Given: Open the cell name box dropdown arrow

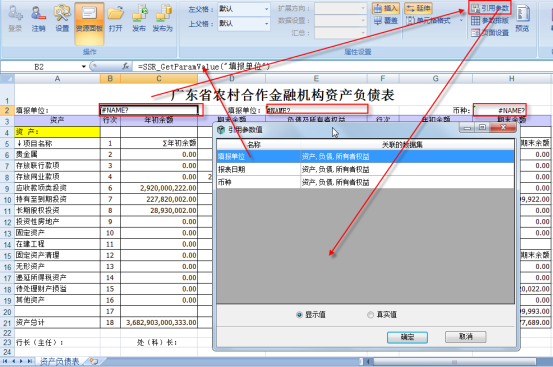Looking at the screenshot, I should tap(84, 66).
